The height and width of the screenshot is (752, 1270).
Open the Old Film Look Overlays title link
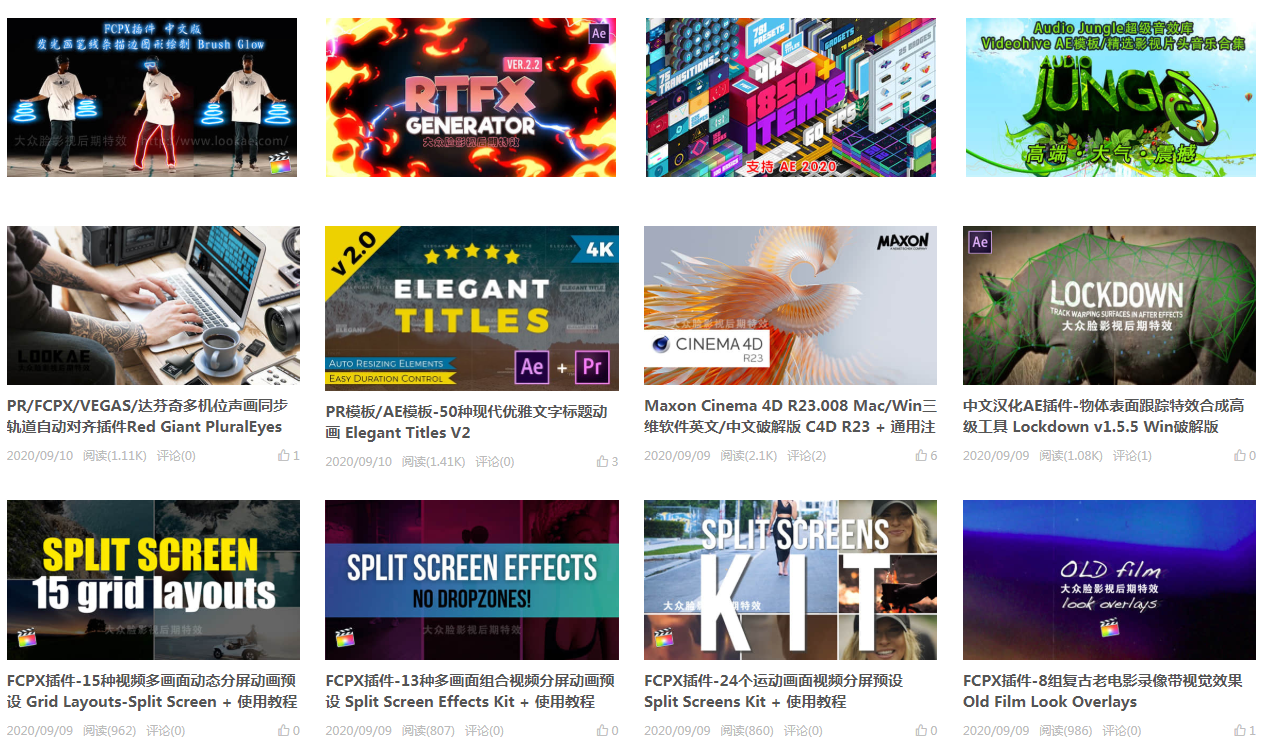pyautogui.click(x=1103, y=691)
